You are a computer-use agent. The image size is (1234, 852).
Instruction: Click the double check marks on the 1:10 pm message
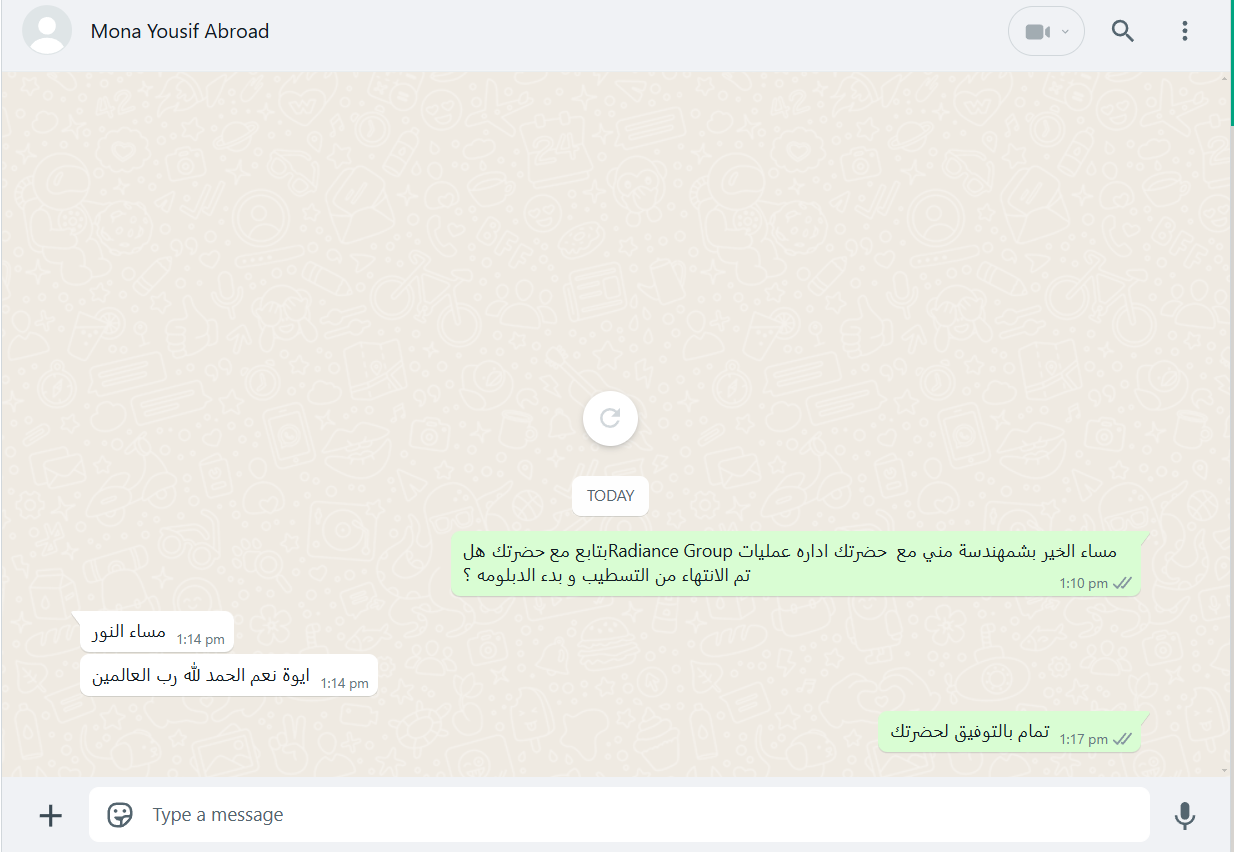click(x=1122, y=583)
